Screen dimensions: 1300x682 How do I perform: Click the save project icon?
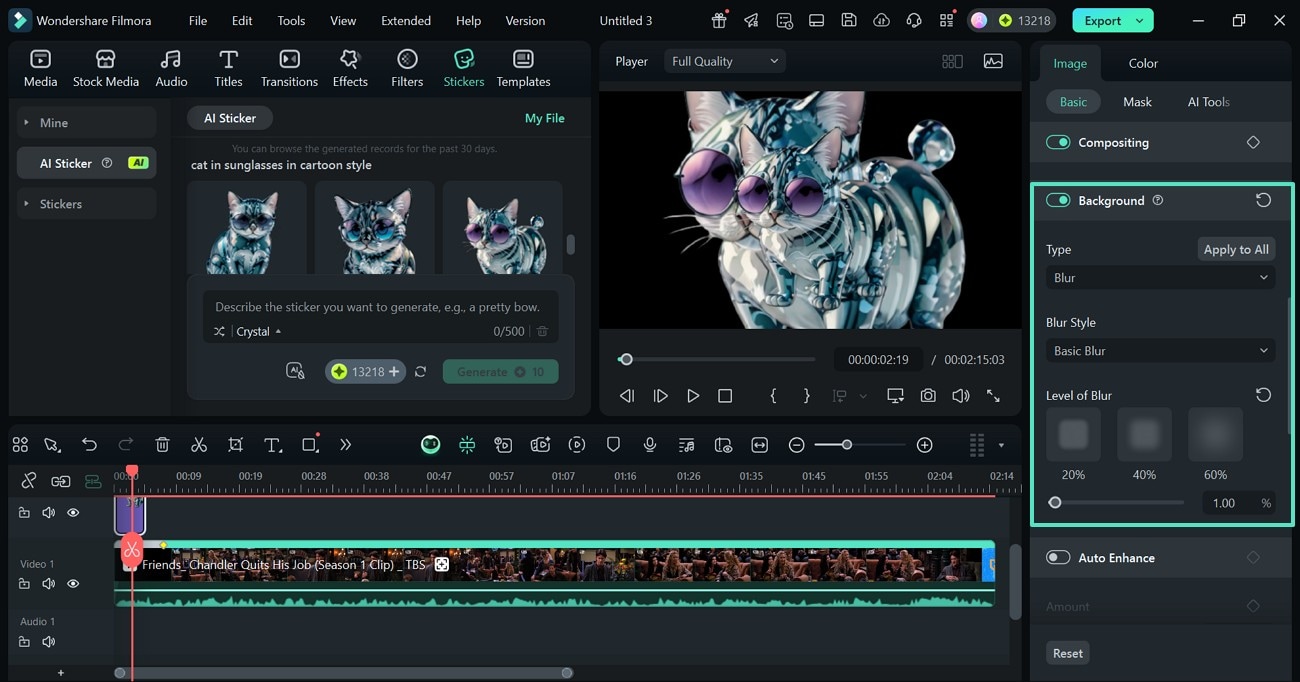tap(848, 20)
